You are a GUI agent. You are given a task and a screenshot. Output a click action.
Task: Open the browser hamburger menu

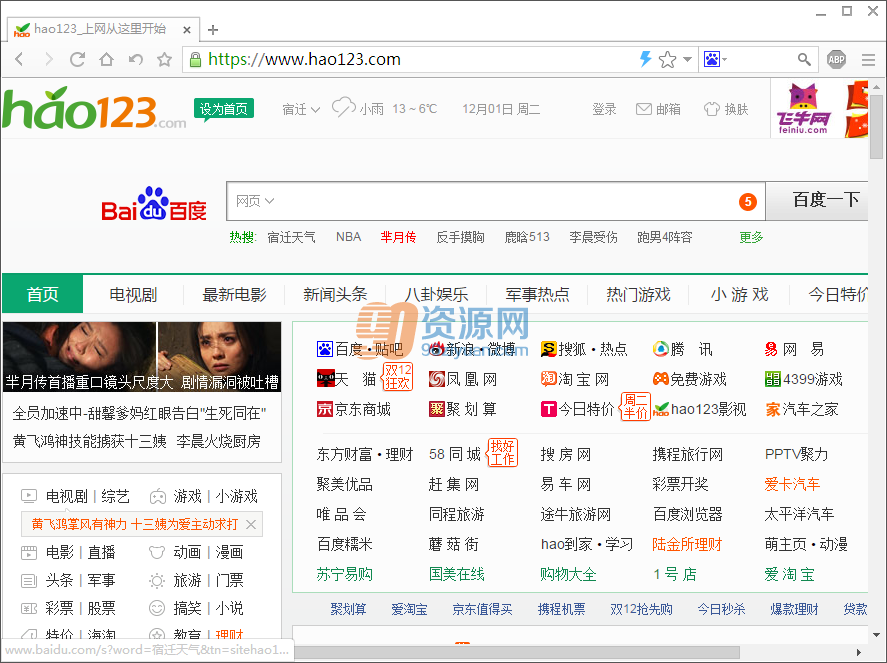(x=868, y=59)
